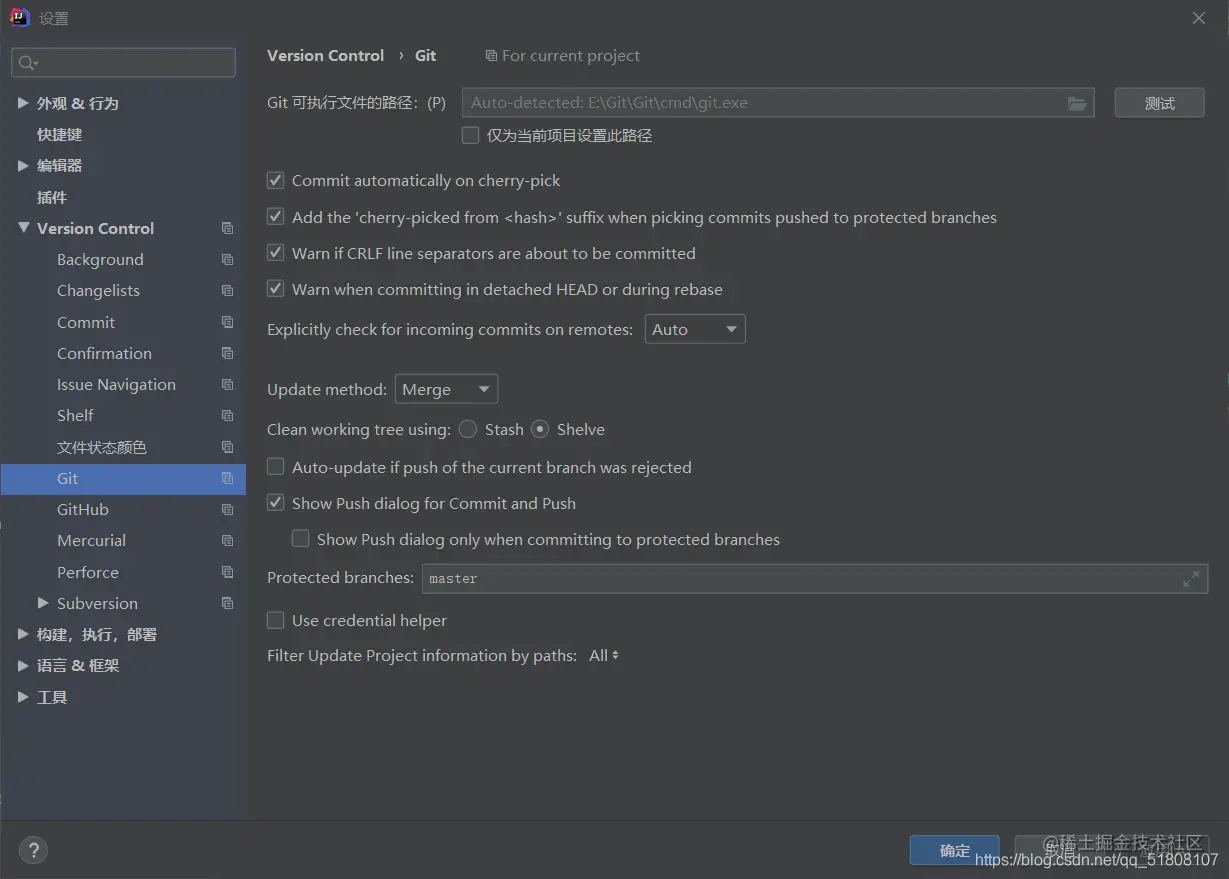Check '仅为当前项目设置此路径' checkbox
The image size is (1229, 879).
coord(470,135)
